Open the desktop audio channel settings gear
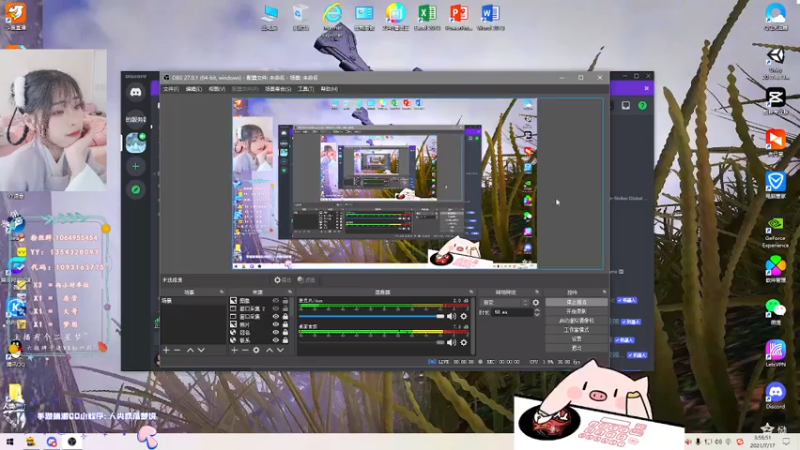Viewport: 800px width, 450px height. point(463,342)
